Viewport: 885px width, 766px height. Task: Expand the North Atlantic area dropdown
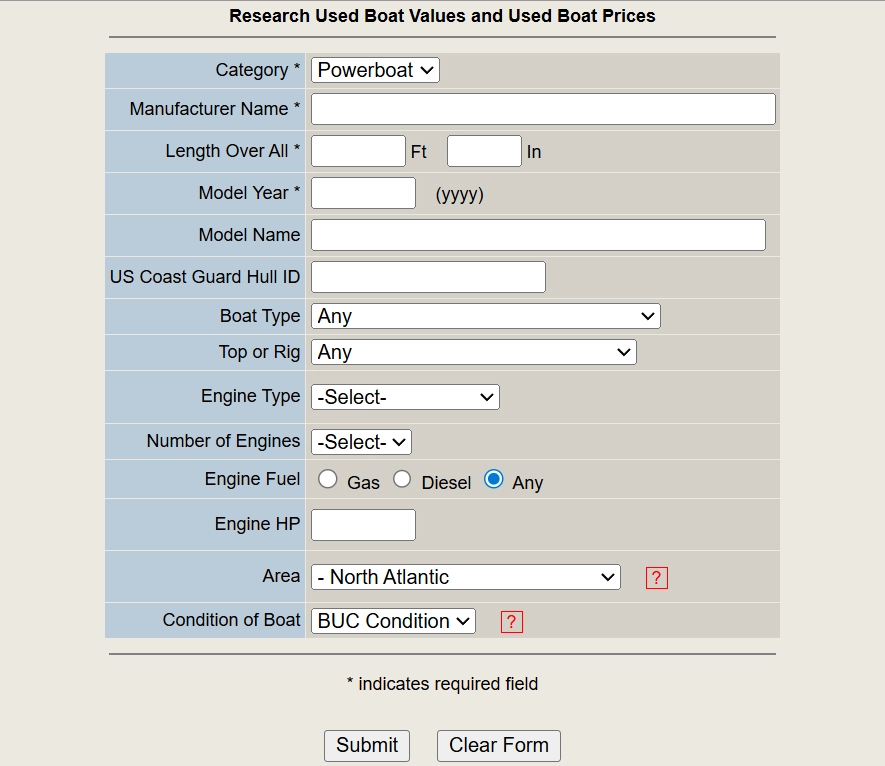[x=466, y=577]
